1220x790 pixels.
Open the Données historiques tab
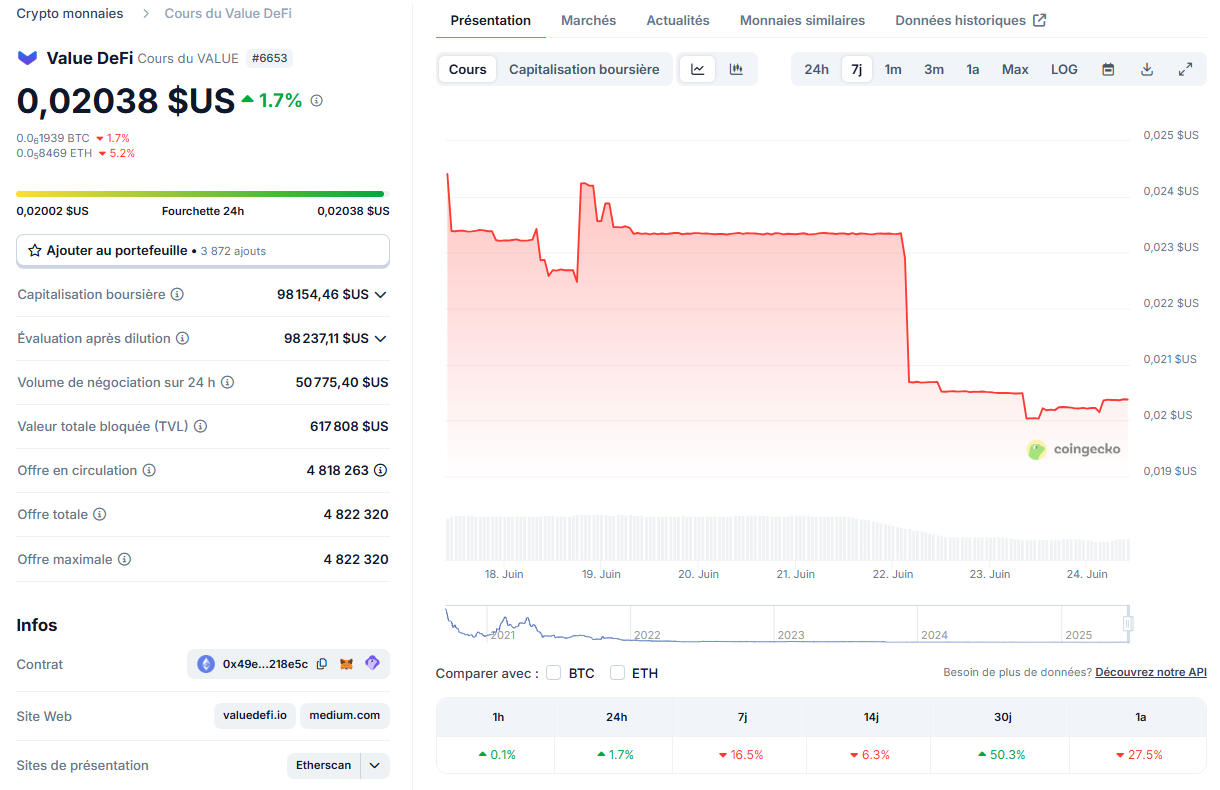coord(970,20)
